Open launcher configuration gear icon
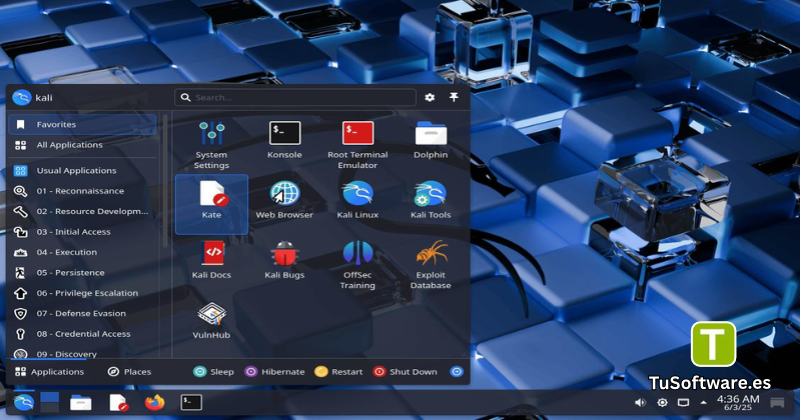The height and width of the screenshot is (420, 800). [x=430, y=97]
